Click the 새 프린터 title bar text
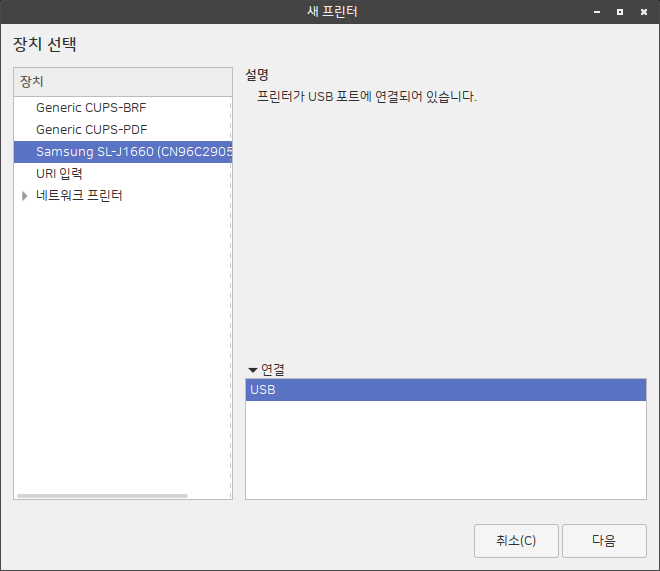Image resolution: width=660 pixels, height=571 pixels. pyautogui.click(x=331, y=12)
